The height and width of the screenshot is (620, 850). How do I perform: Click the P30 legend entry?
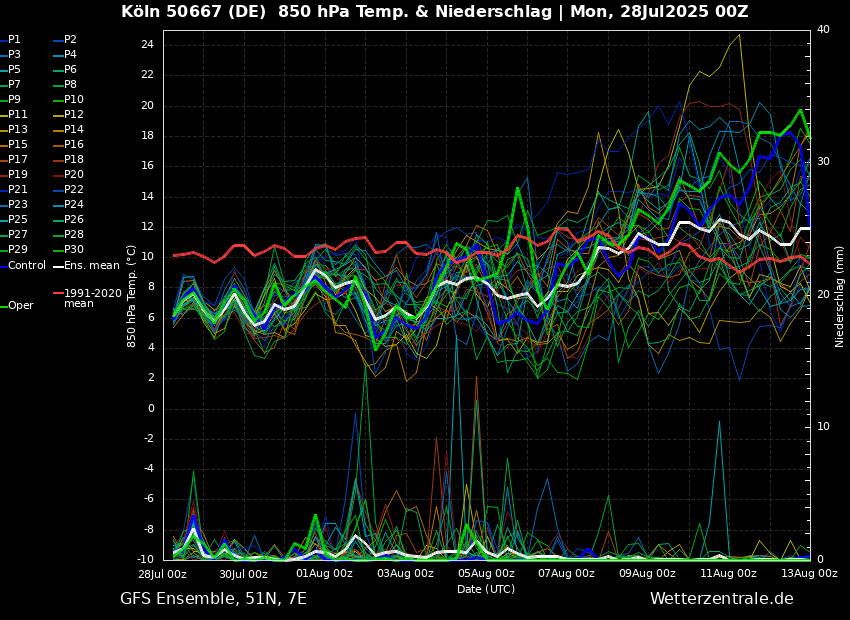[74, 250]
